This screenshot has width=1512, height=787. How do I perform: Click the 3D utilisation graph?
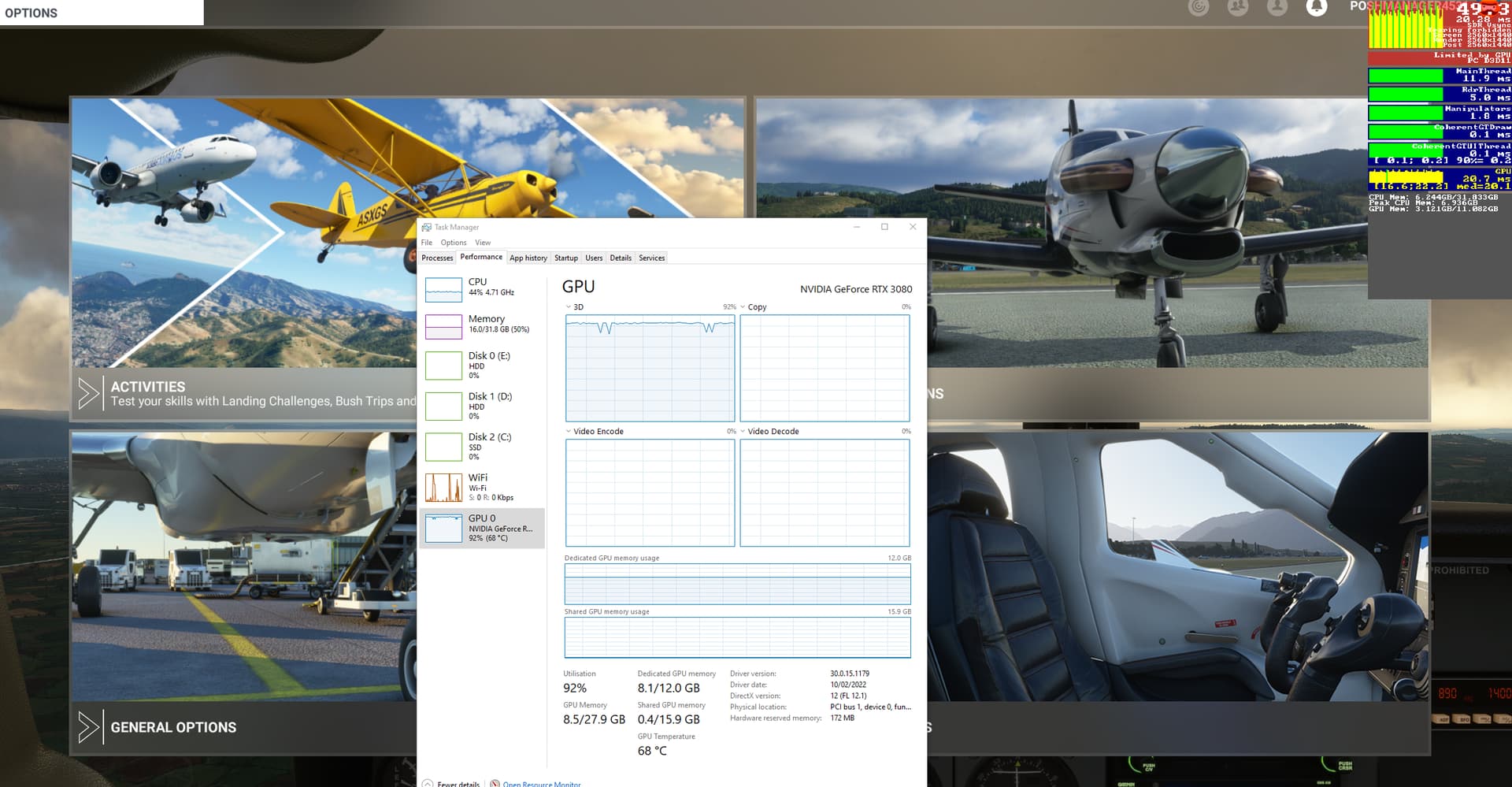(650, 368)
